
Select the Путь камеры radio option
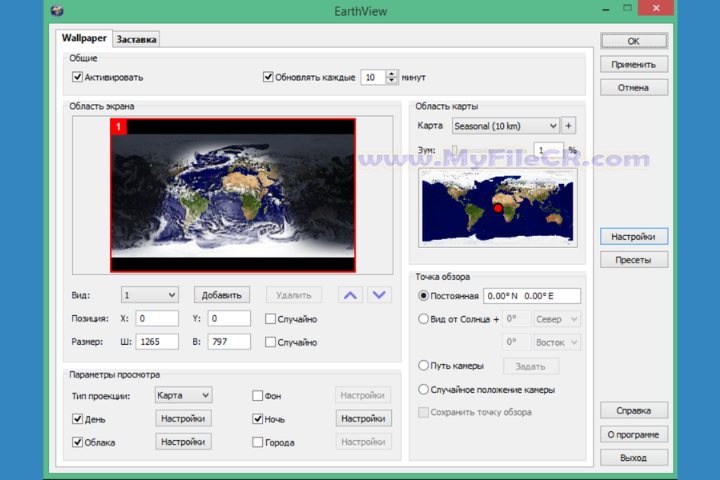click(423, 366)
